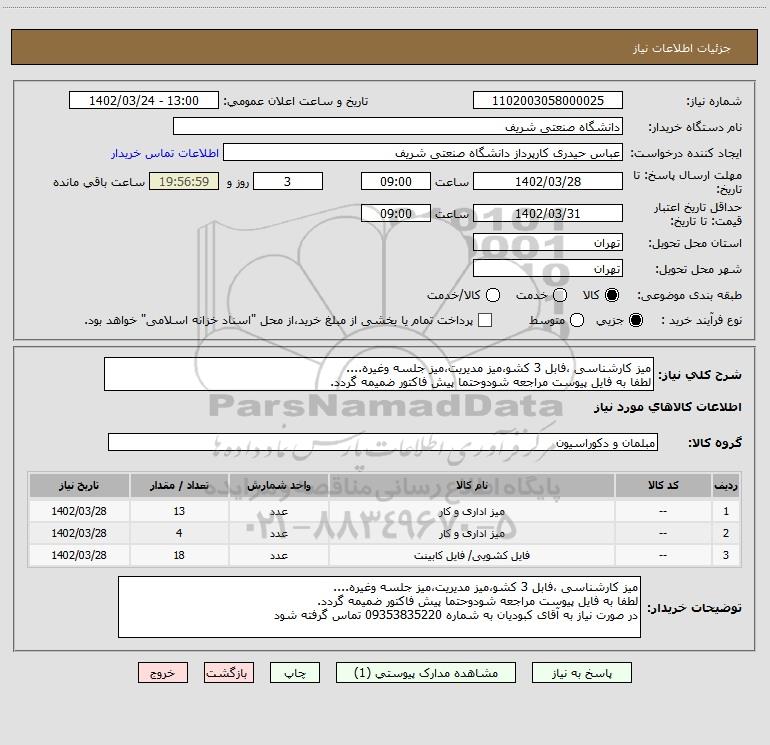Image resolution: width=770 pixels, height=745 pixels.
Task: Select the متوسط purchase type radio
Action: click(x=577, y=320)
